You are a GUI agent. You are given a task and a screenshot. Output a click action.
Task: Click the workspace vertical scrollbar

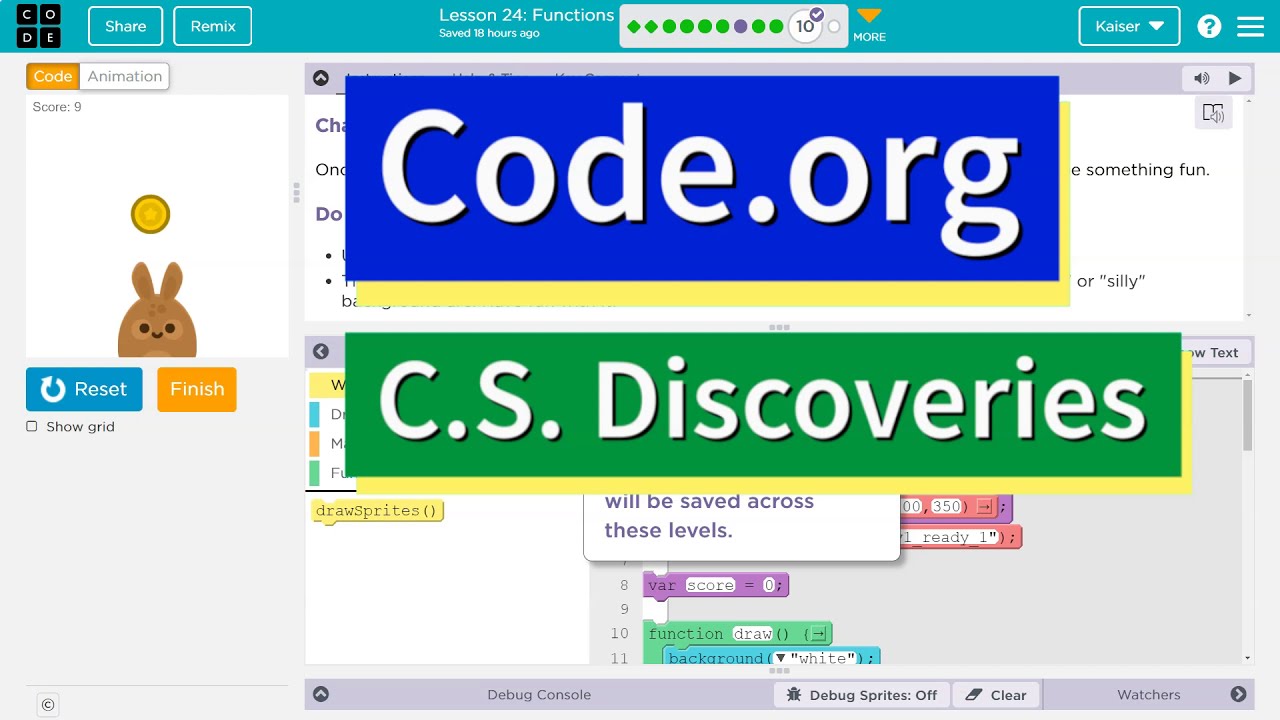pyautogui.click(x=1247, y=415)
